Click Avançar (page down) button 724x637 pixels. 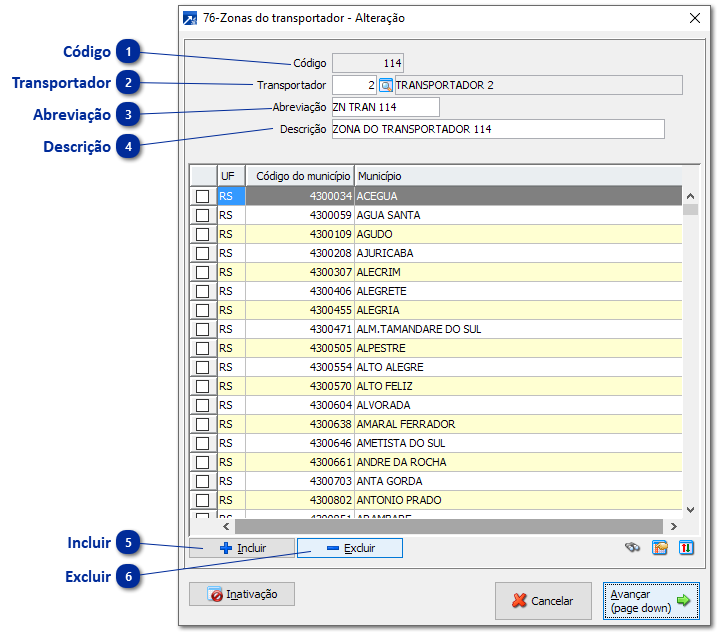click(651, 601)
